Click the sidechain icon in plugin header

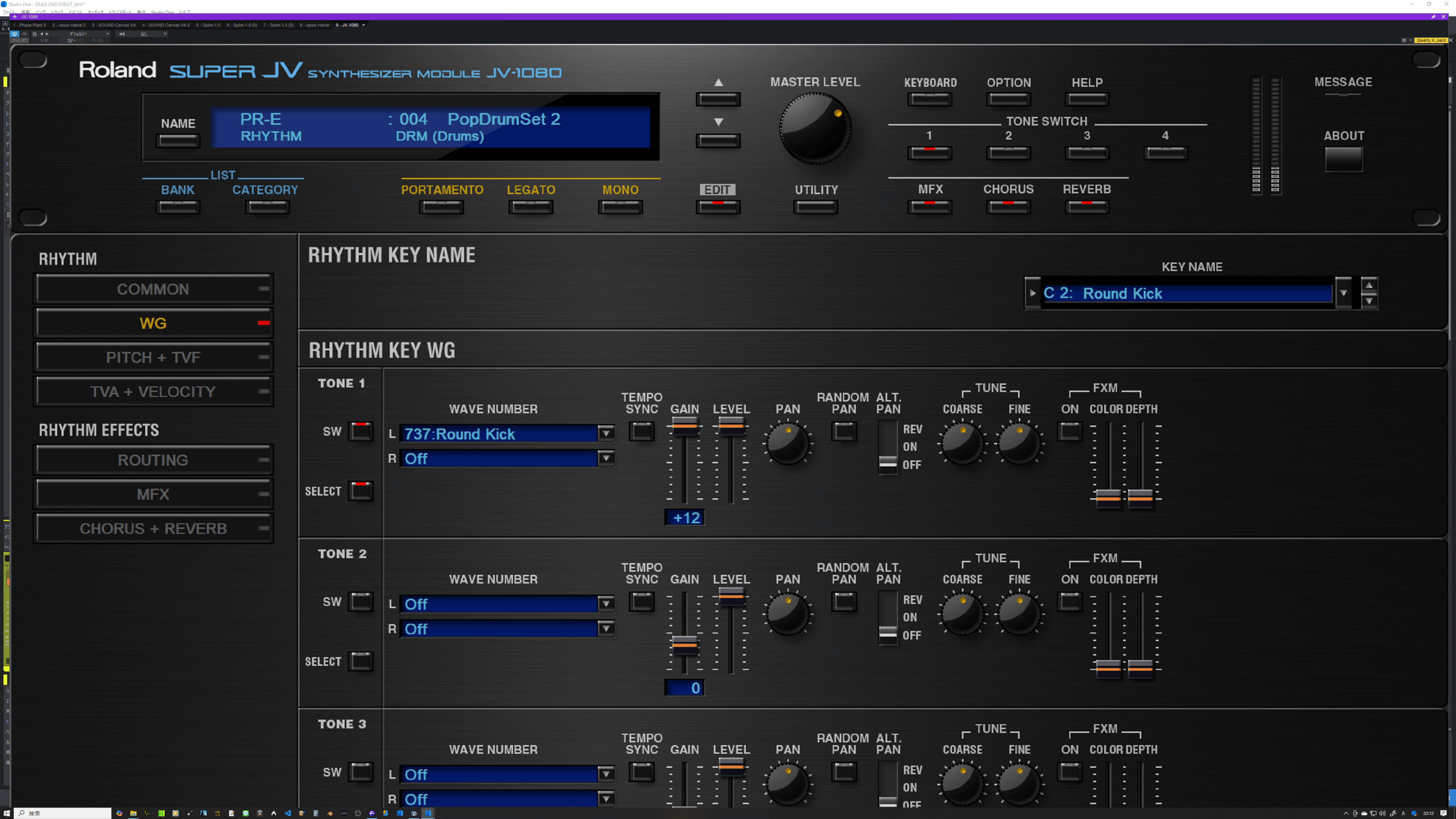coord(122,34)
